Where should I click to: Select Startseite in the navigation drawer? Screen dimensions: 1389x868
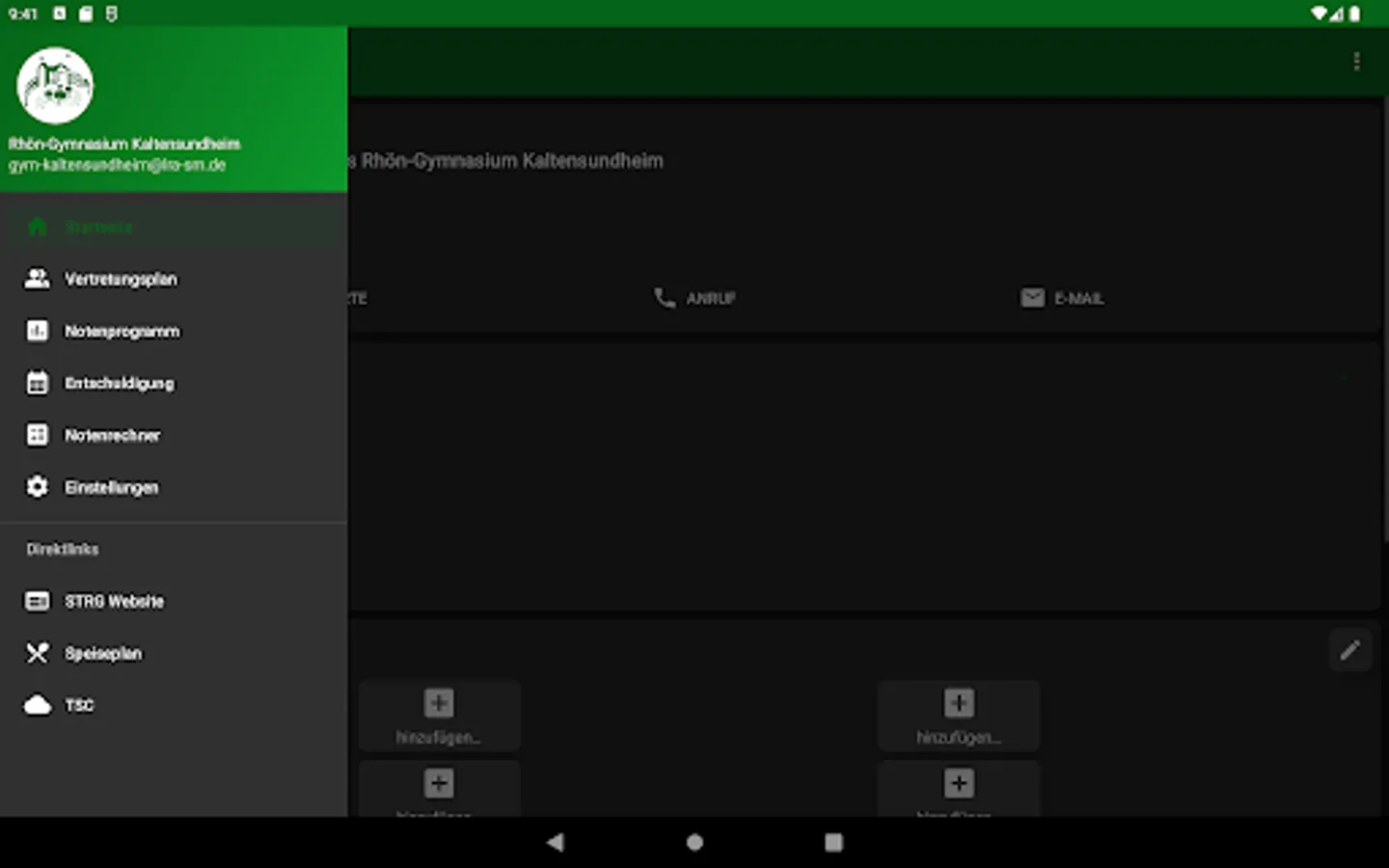174,227
